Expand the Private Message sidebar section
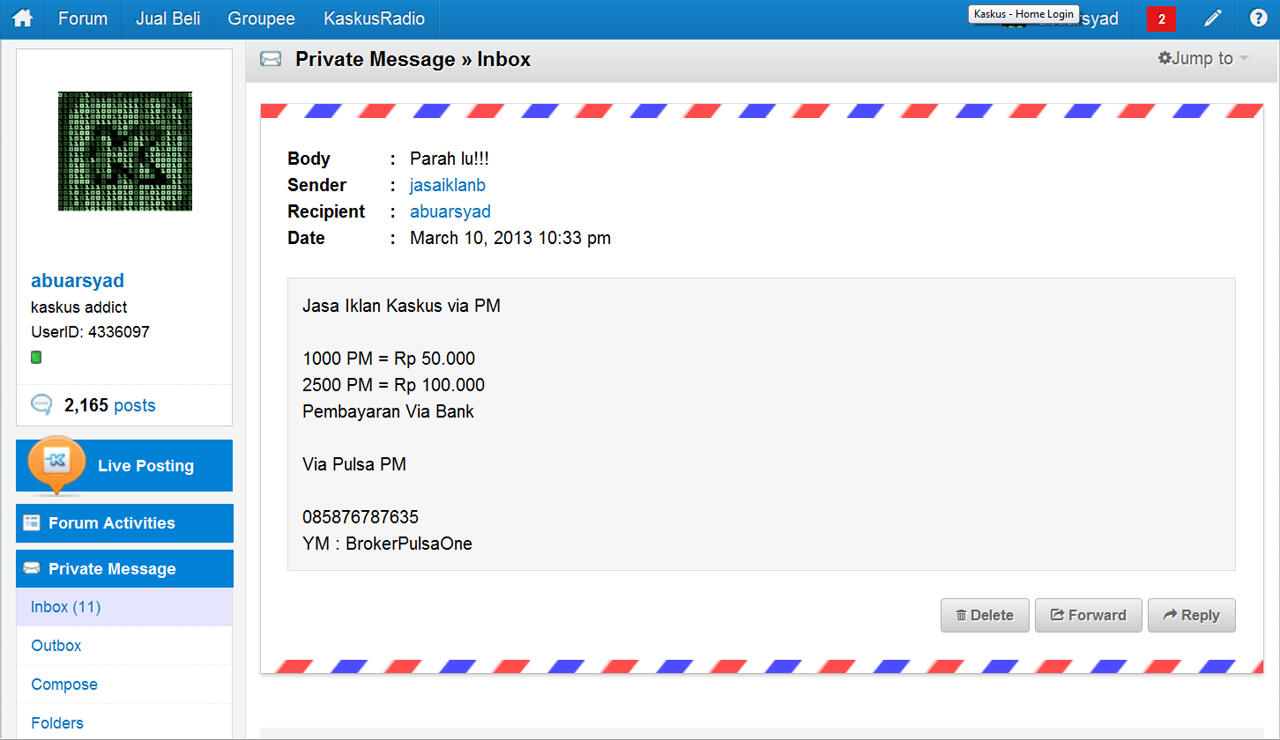The image size is (1280, 740). click(124, 569)
